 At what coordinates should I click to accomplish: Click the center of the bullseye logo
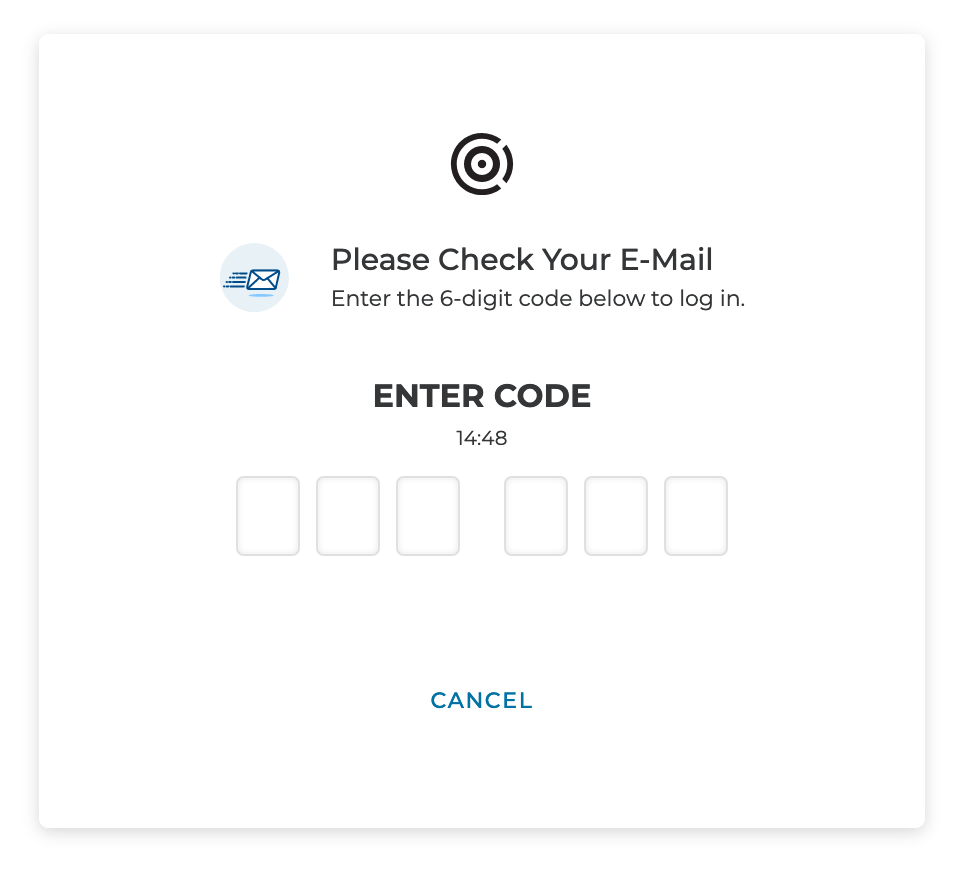(482, 162)
